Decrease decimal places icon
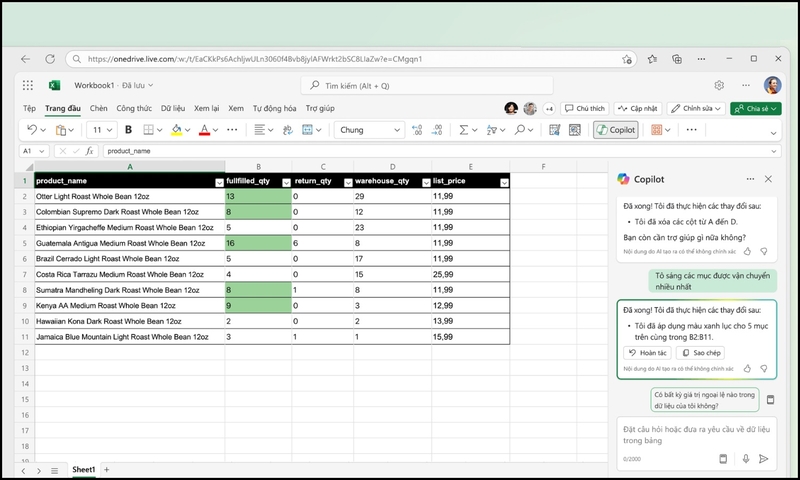The height and width of the screenshot is (480, 800). 437,130
